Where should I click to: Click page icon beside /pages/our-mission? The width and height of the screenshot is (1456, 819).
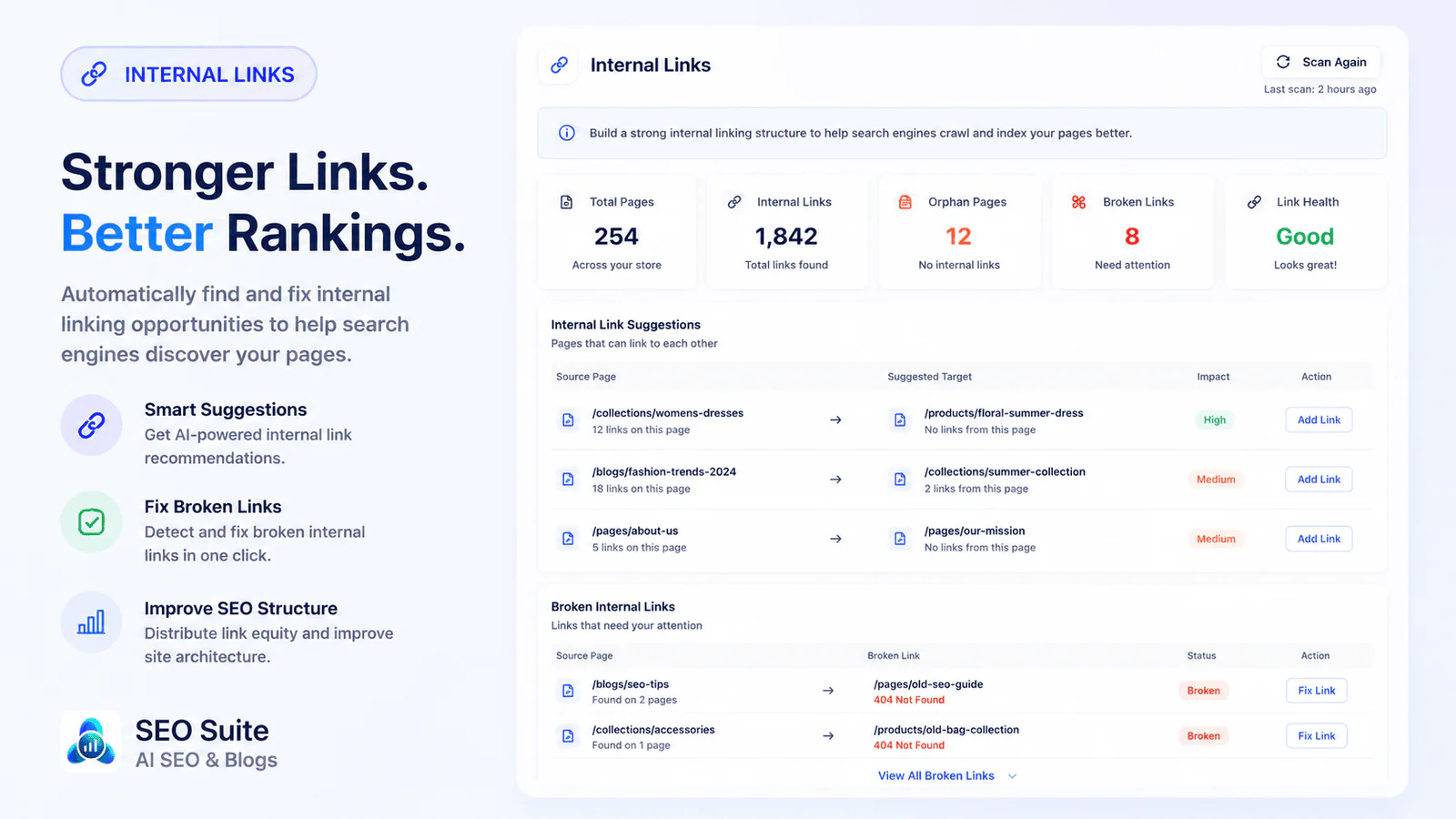click(x=900, y=539)
